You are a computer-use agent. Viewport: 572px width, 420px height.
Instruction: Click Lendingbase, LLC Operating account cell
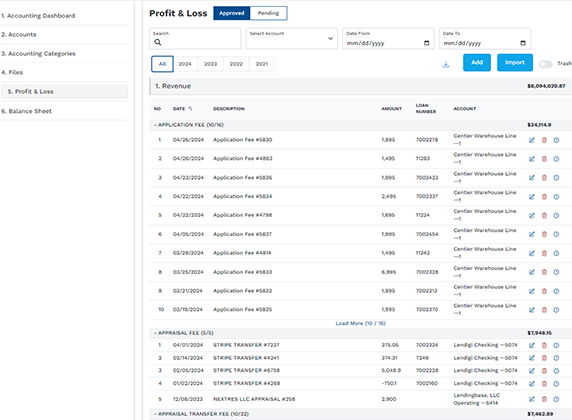(x=476, y=399)
